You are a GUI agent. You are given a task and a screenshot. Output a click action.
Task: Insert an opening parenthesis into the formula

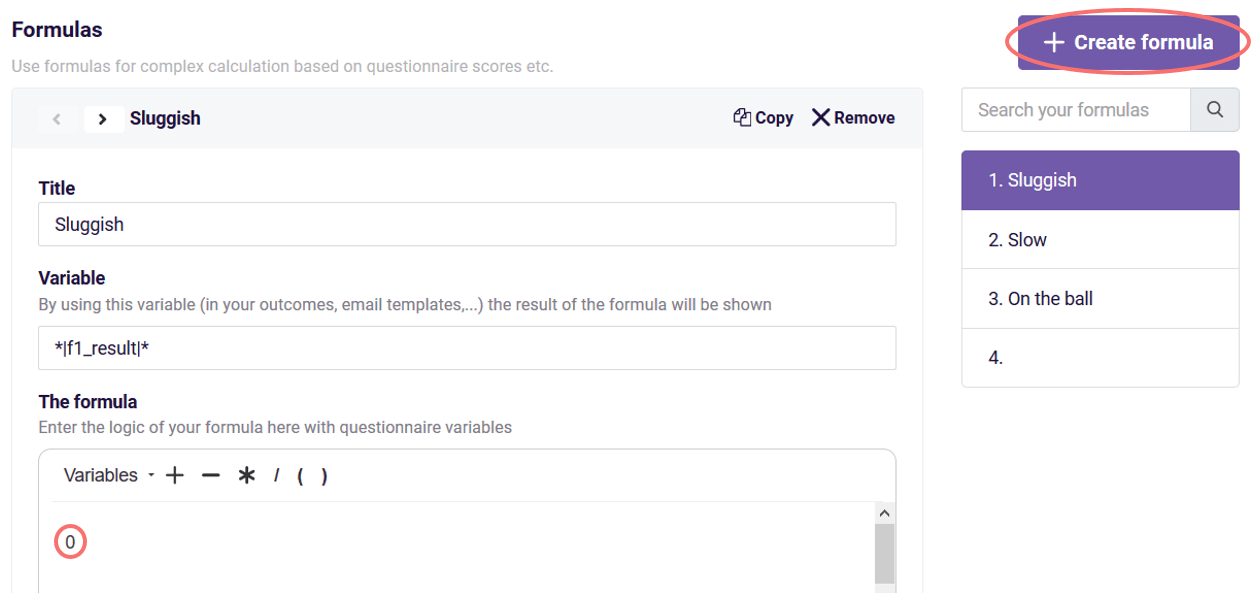coord(303,475)
